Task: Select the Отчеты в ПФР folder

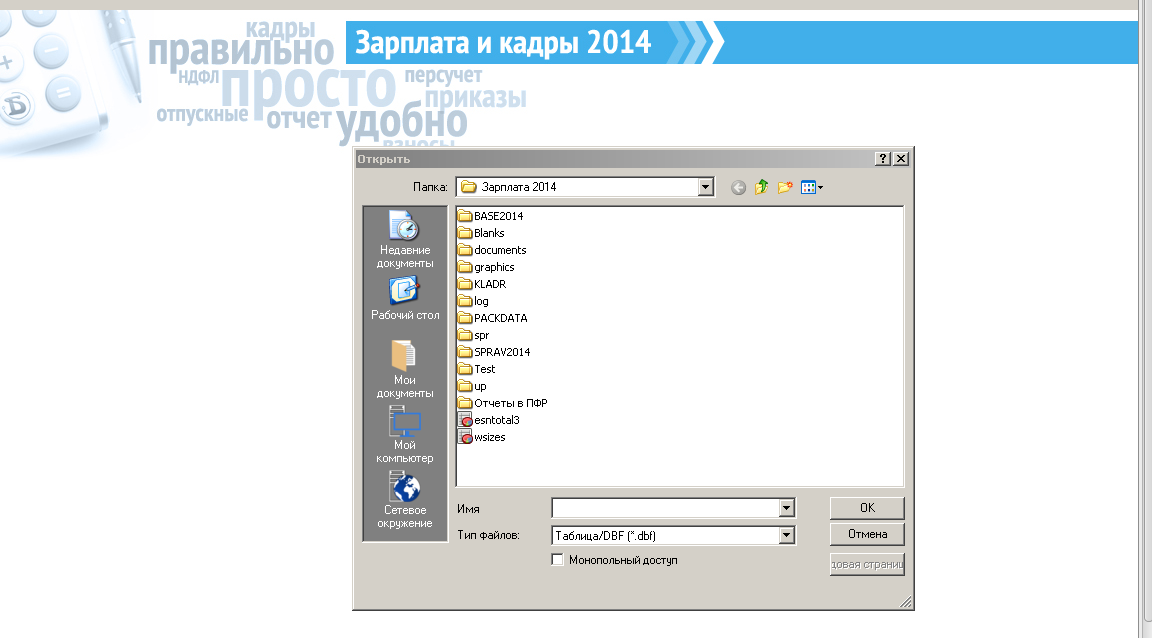Action: click(x=509, y=403)
